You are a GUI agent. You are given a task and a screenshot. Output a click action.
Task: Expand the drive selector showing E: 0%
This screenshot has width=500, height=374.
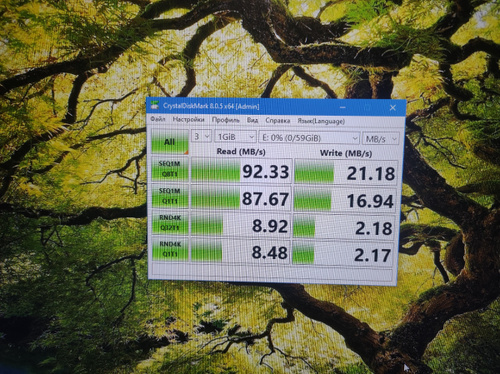[309, 138]
